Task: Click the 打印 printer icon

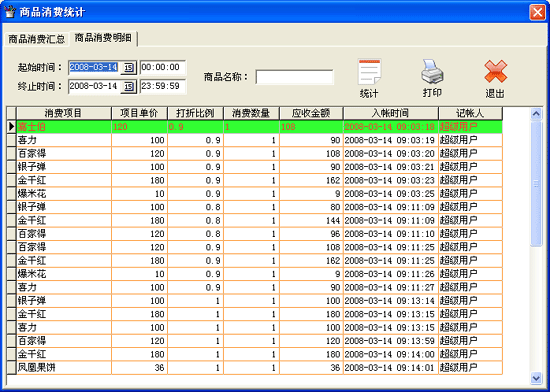Action: point(432,71)
